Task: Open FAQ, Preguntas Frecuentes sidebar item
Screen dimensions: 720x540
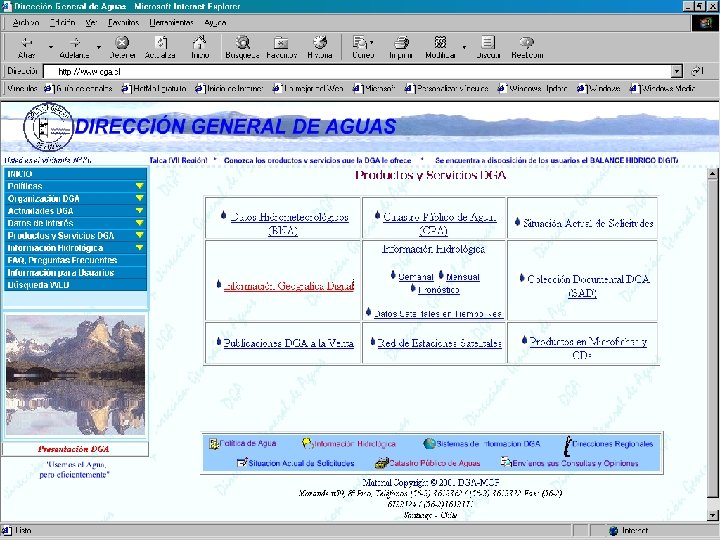Action: (x=75, y=260)
